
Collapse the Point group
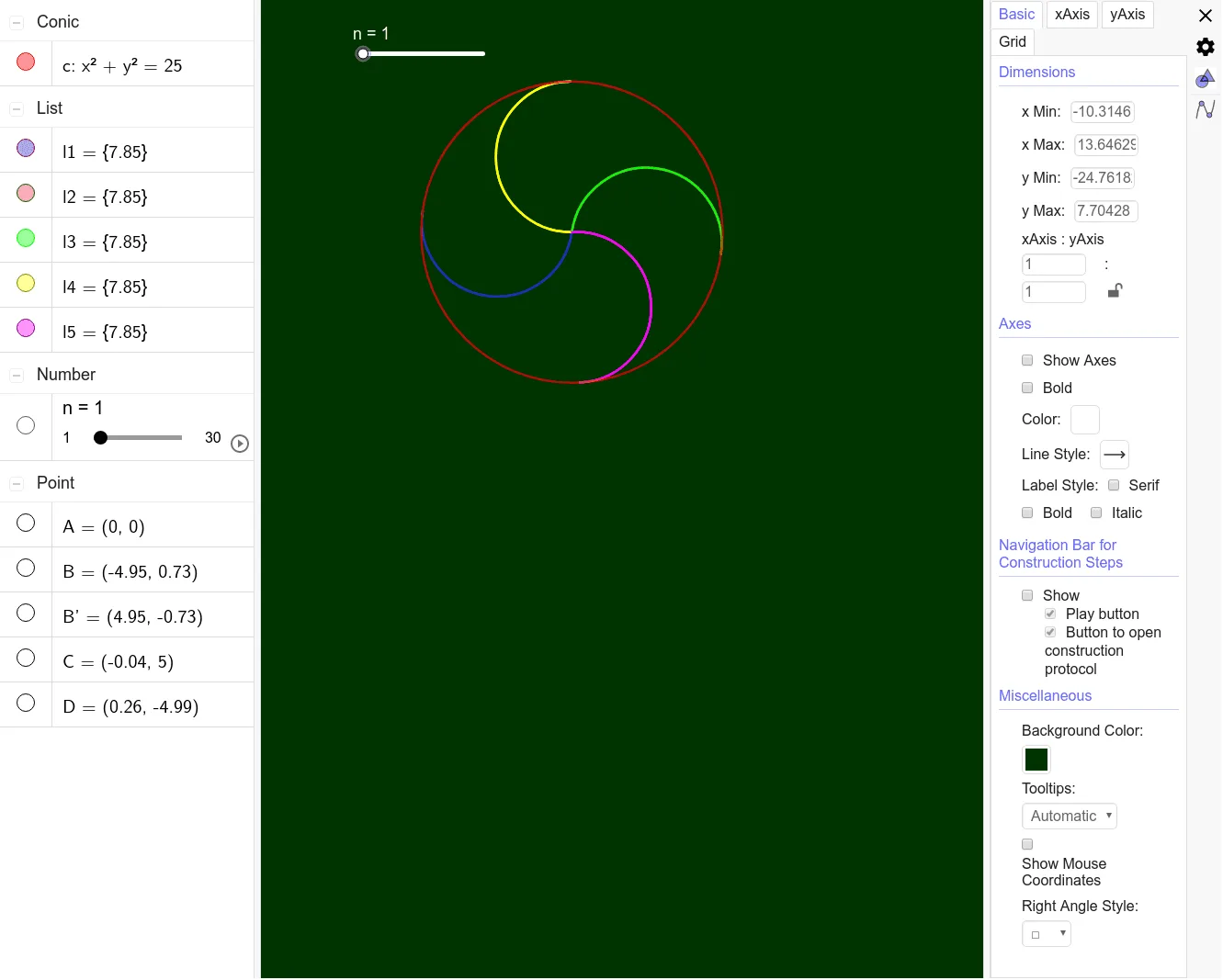[17, 483]
